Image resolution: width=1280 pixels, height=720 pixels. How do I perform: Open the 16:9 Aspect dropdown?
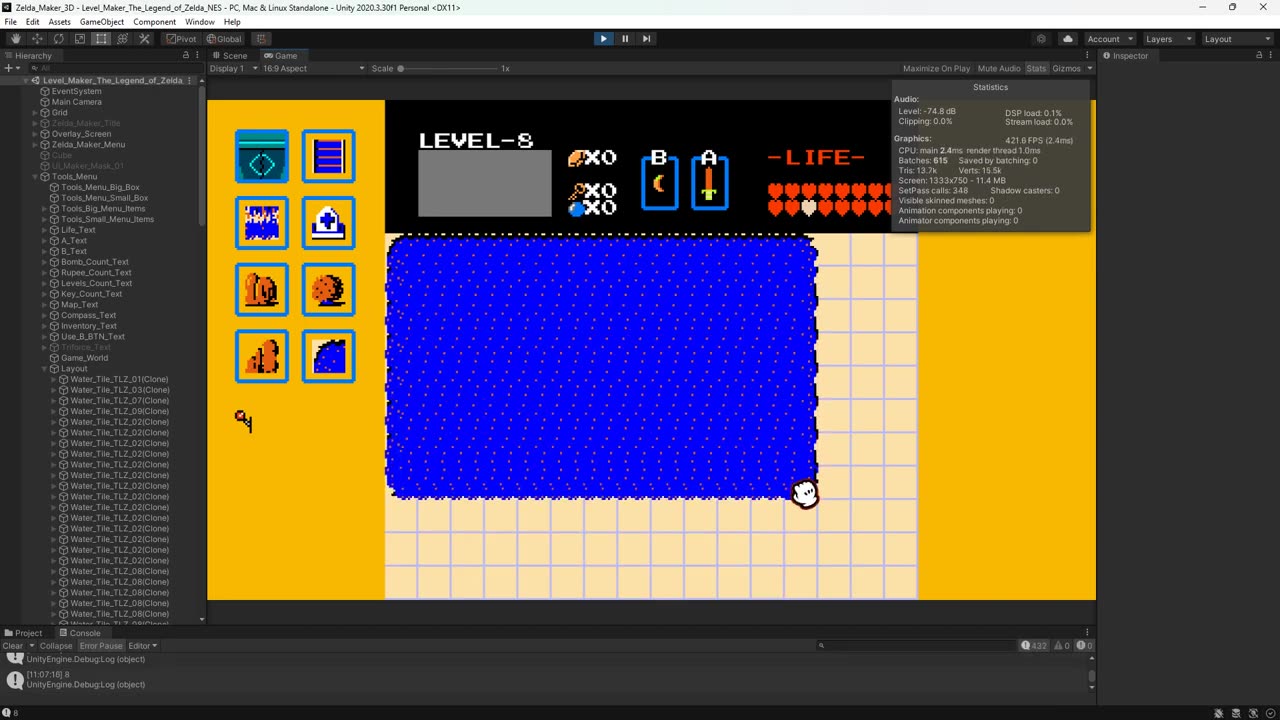point(313,68)
